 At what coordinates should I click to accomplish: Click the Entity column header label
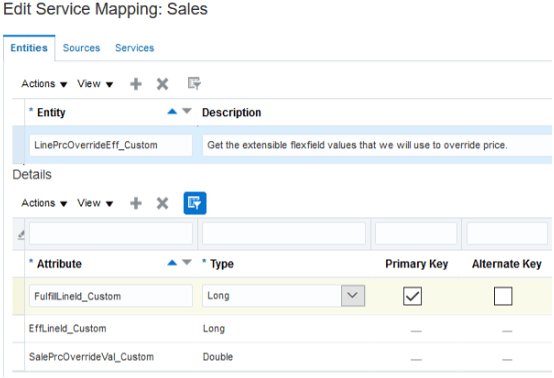[x=51, y=113]
